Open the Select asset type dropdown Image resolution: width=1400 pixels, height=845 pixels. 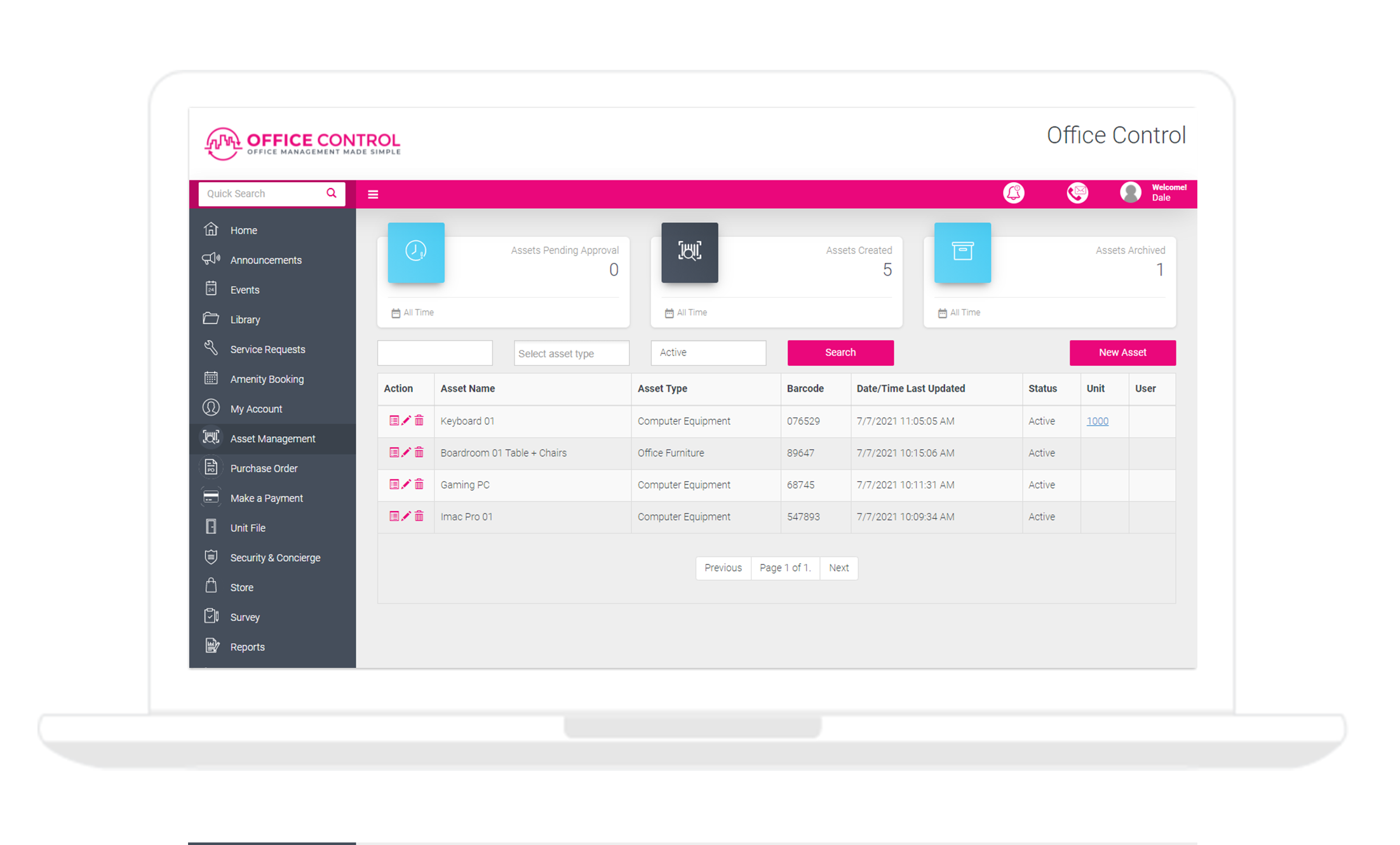click(x=571, y=353)
